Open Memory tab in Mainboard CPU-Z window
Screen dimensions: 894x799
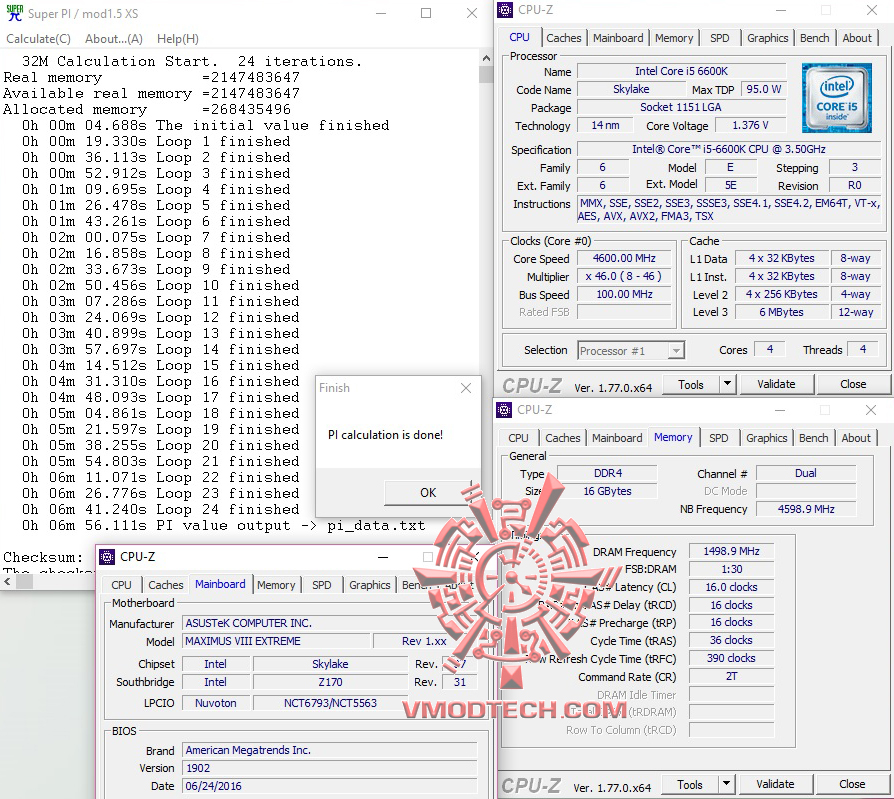click(x=276, y=585)
